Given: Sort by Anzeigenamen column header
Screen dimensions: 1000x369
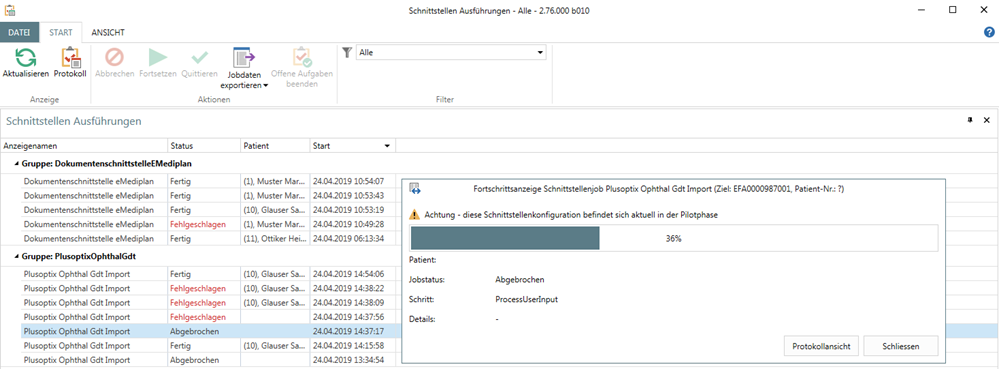Looking at the screenshot, I should coord(84,146).
